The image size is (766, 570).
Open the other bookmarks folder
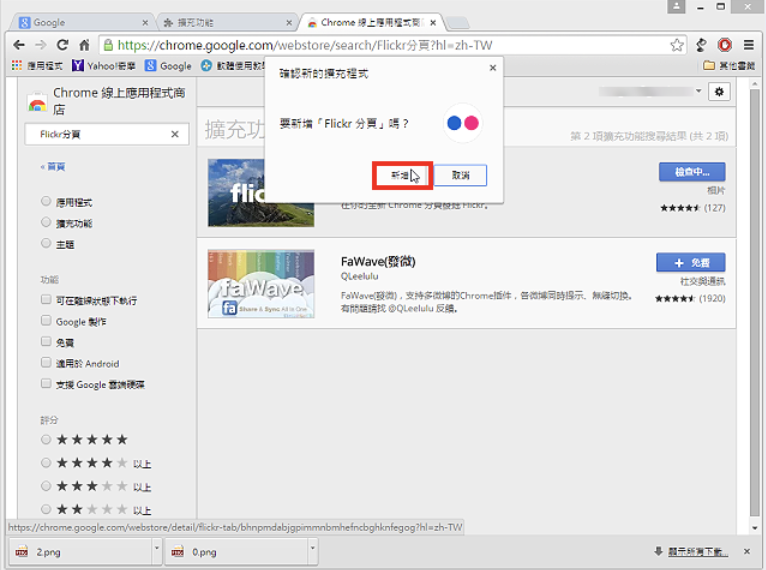[729, 65]
